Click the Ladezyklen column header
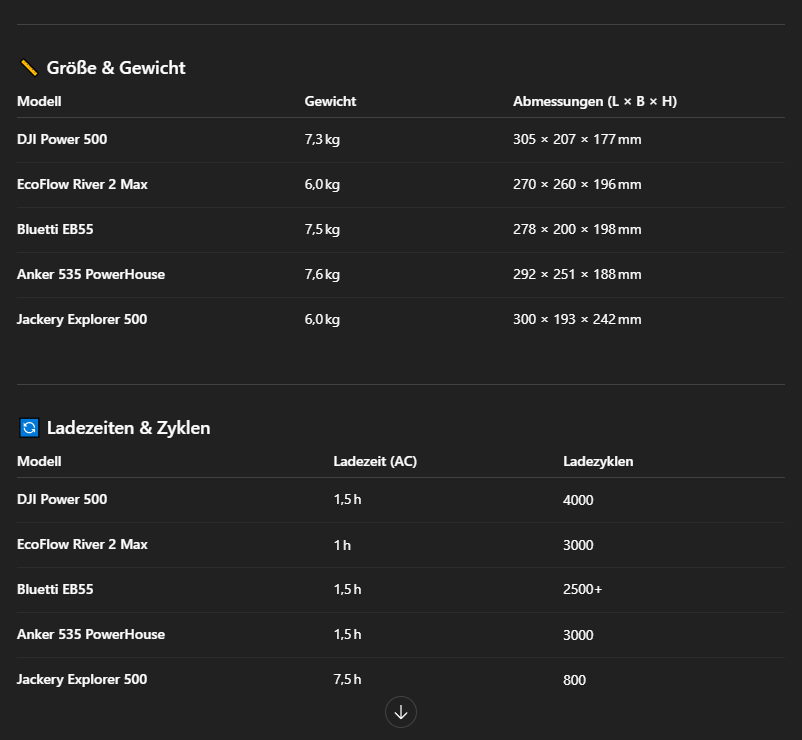 point(598,461)
